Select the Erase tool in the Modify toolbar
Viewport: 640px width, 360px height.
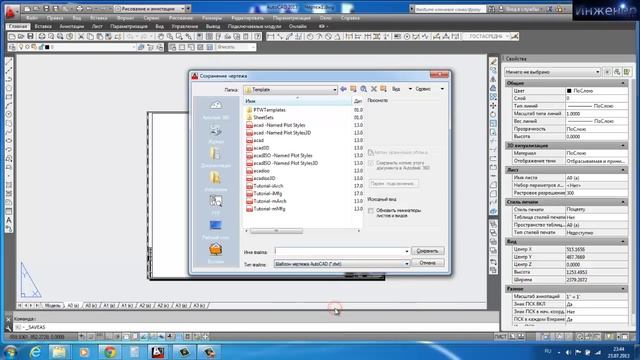click(x=493, y=62)
